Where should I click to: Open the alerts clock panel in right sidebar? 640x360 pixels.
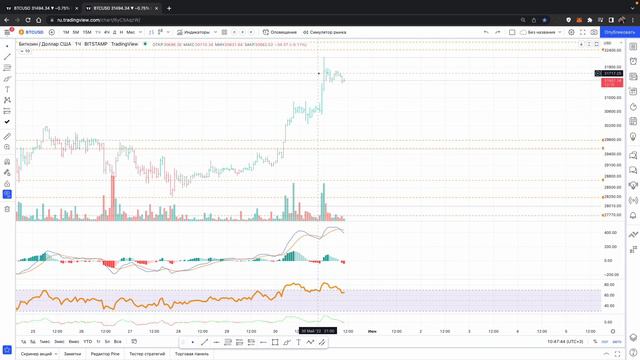pyautogui.click(x=633, y=61)
